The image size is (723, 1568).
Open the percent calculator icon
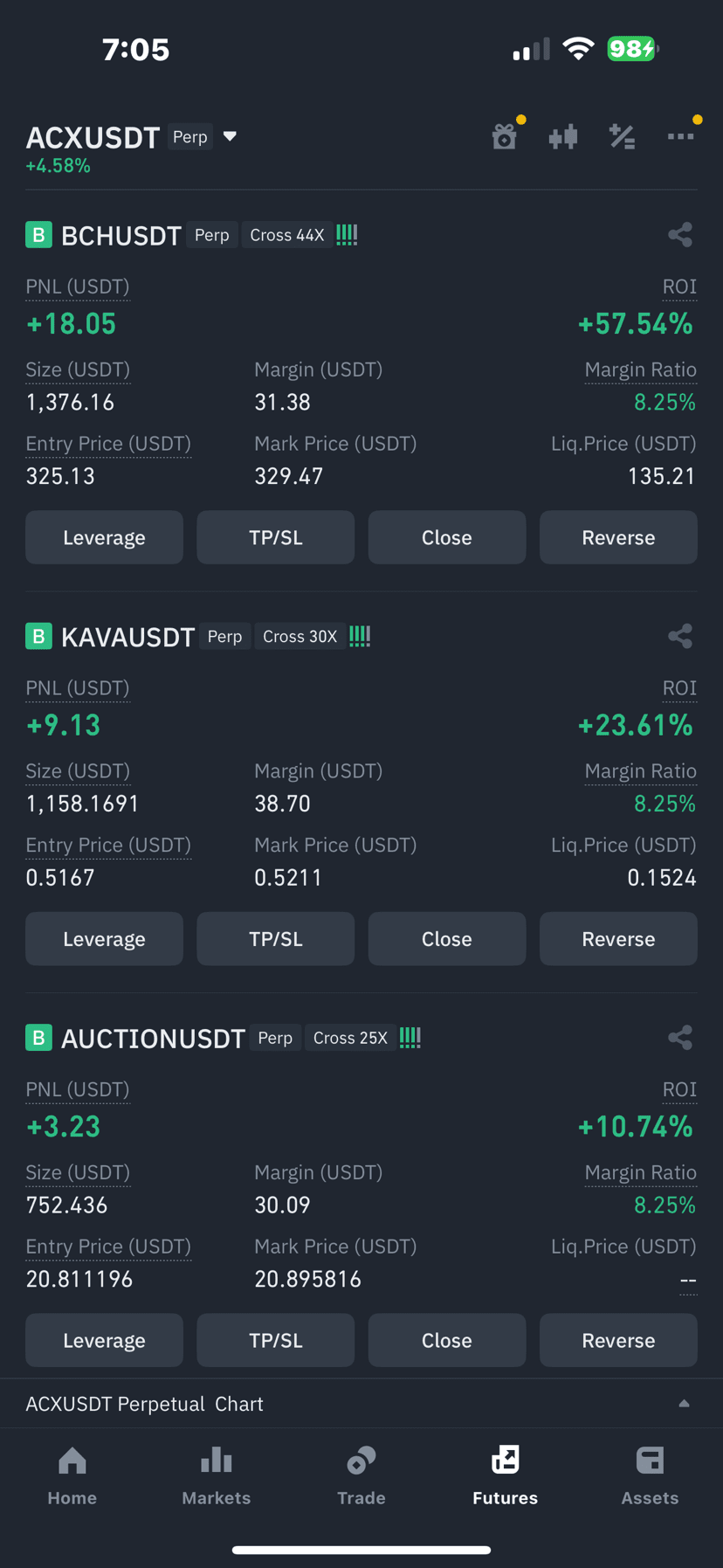[622, 136]
